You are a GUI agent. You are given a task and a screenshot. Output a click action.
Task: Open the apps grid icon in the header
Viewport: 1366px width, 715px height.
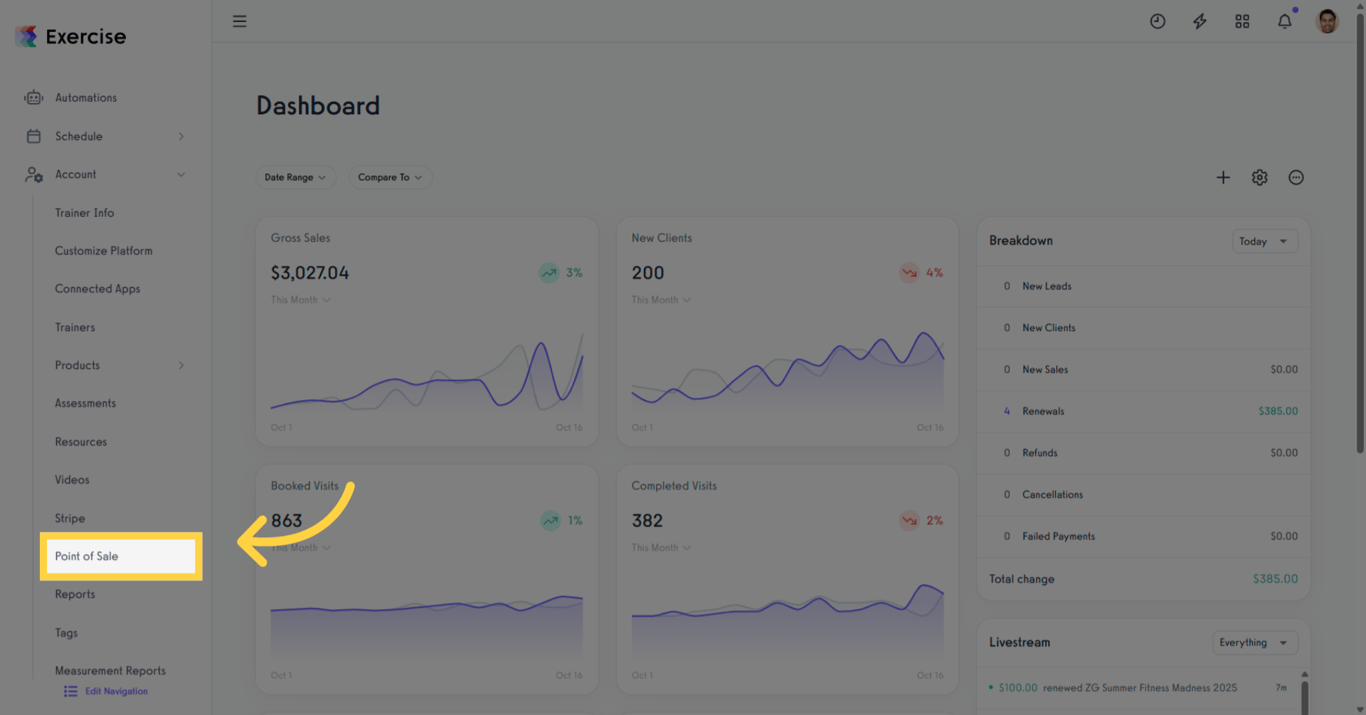click(1242, 21)
